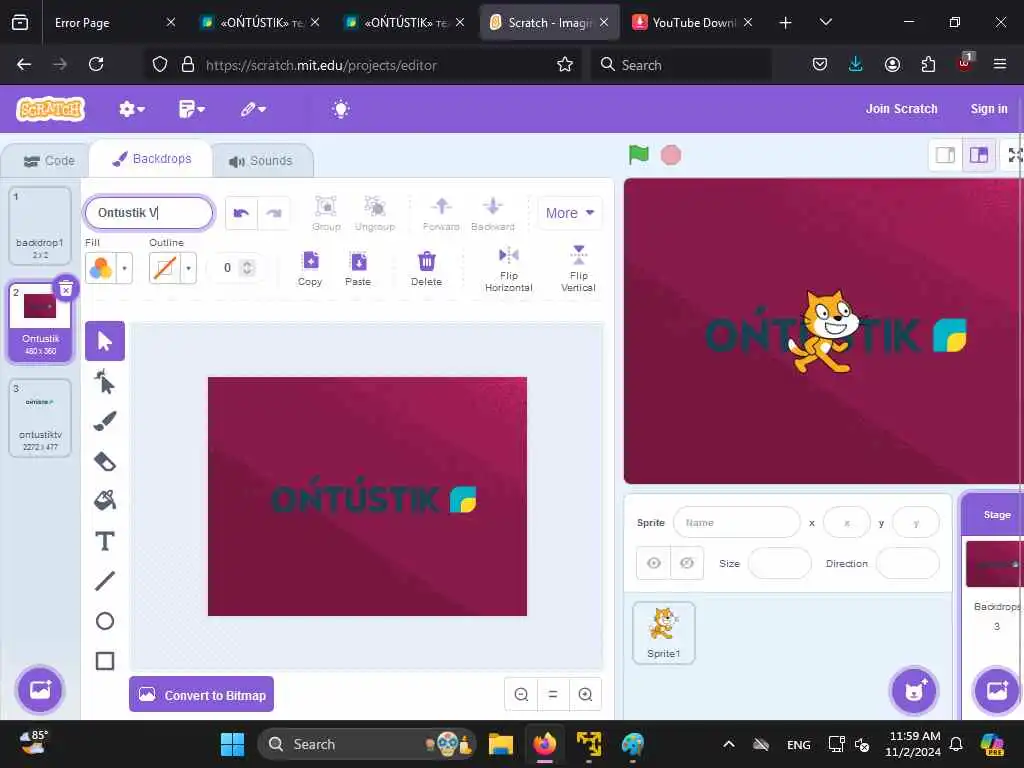Screen dimensions: 1024x768
Task: Switch to small stage layout
Action: point(945,155)
